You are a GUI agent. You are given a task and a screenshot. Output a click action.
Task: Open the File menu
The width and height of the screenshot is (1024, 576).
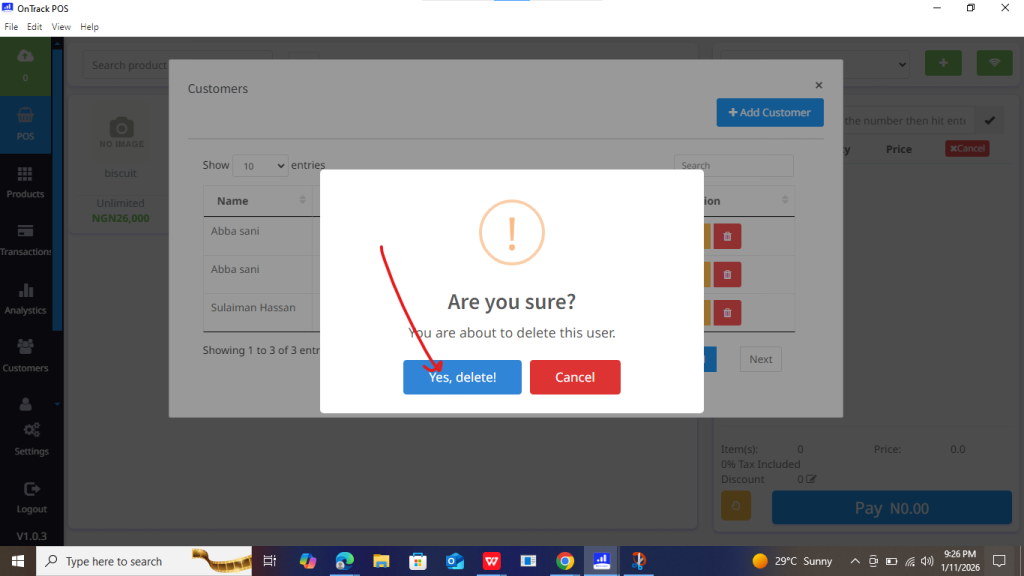coord(12,27)
